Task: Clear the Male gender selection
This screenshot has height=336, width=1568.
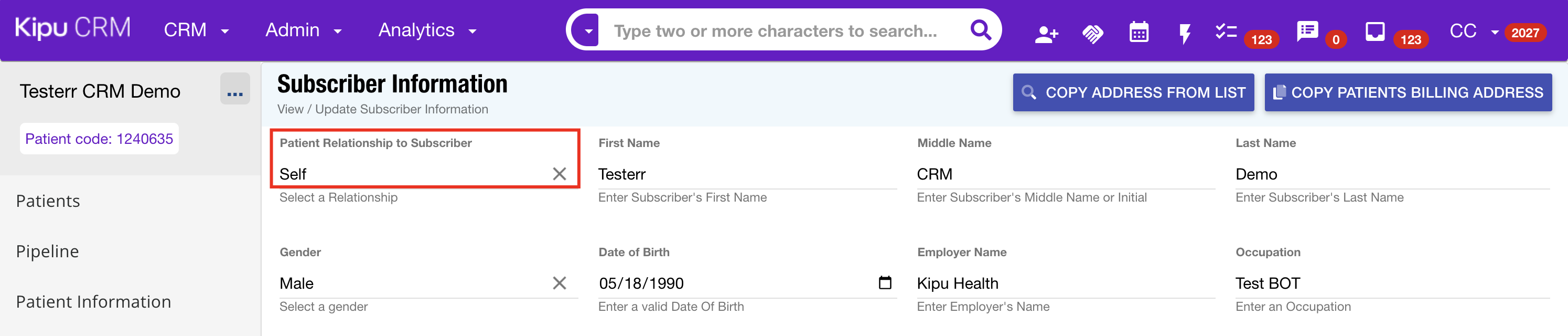Action: [x=559, y=283]
